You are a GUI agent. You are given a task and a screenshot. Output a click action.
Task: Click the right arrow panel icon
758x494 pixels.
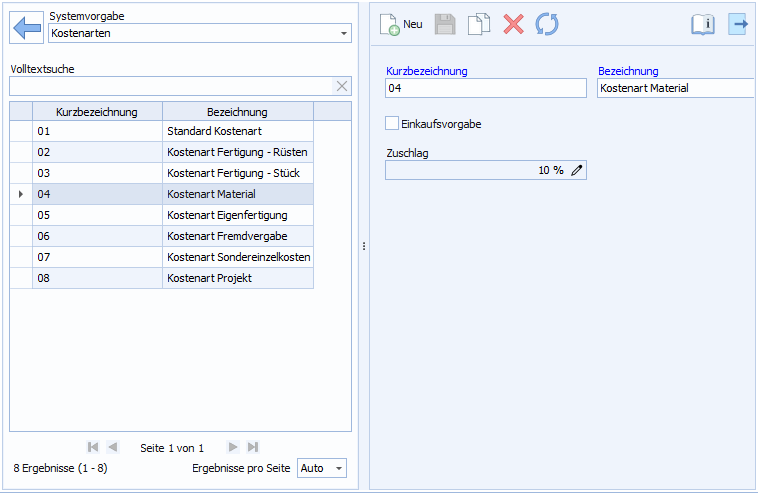(739, 24)
